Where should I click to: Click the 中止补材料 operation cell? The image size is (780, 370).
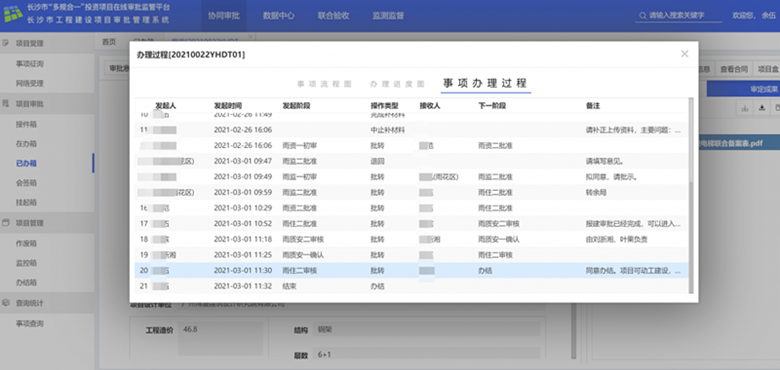tap(388, 130)
